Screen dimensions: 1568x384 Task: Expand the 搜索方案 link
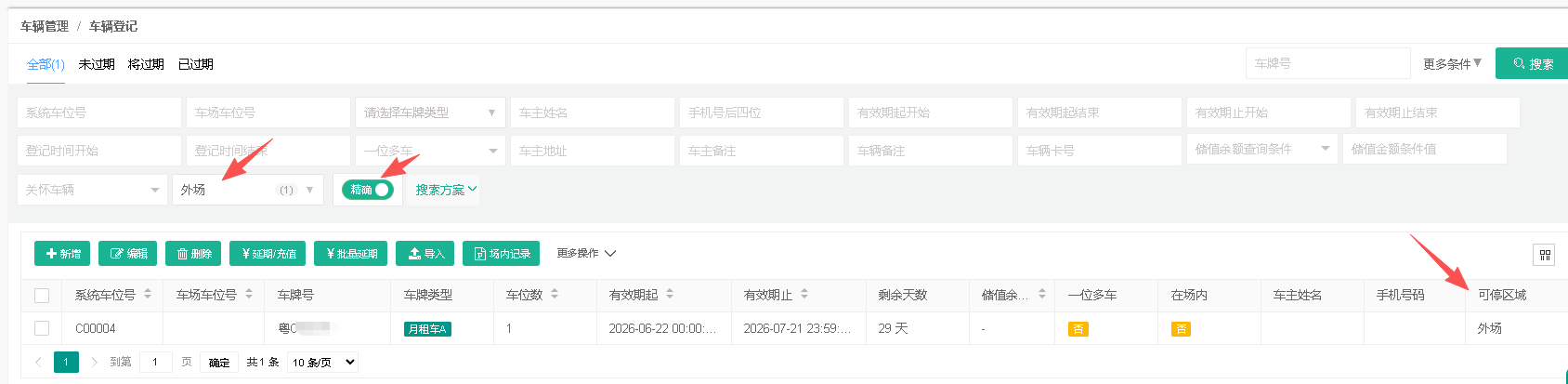[446, 190]
